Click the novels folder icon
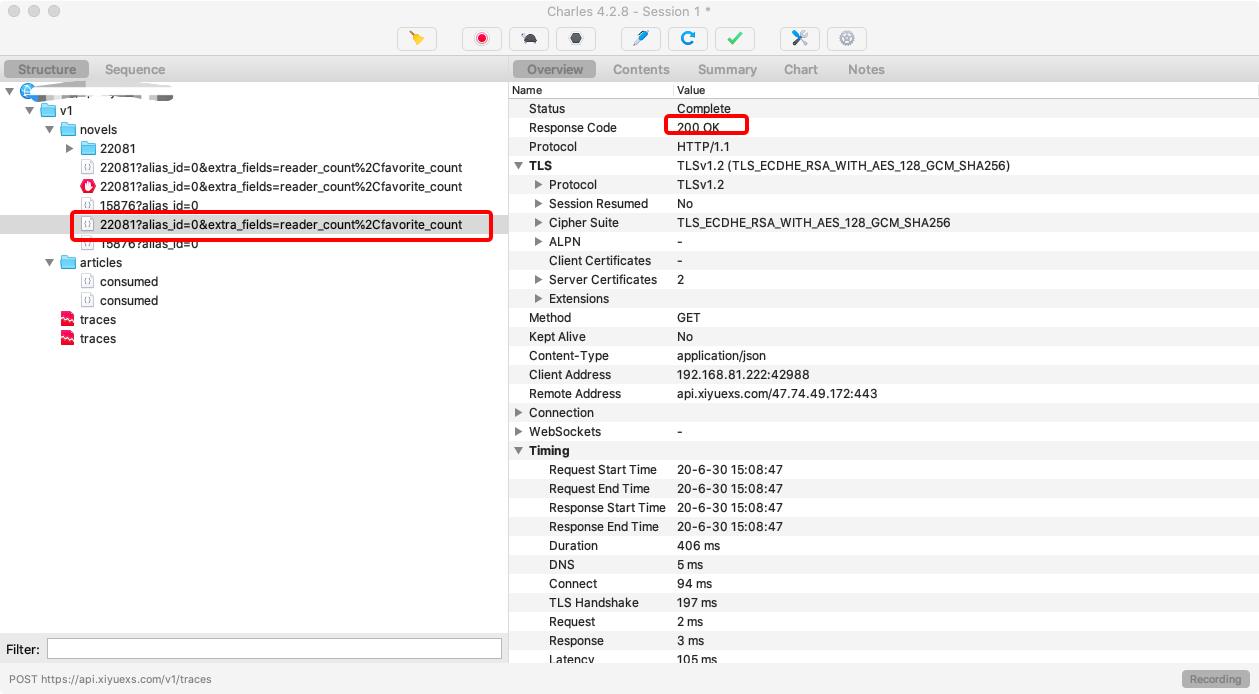Screen dimensions: 1259x694 [x=68, y=129]
